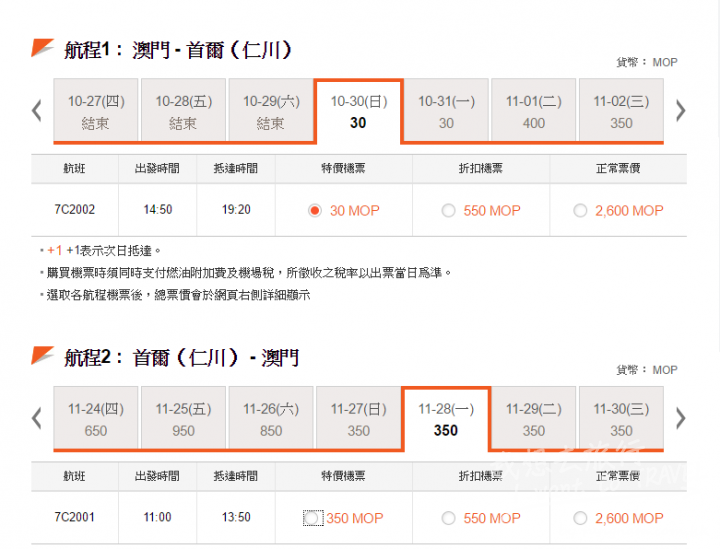Choose 2,600 MOP normal fare for flight 7C2001
The width and height of the screenshot is (720, 549).
point(580,518)
